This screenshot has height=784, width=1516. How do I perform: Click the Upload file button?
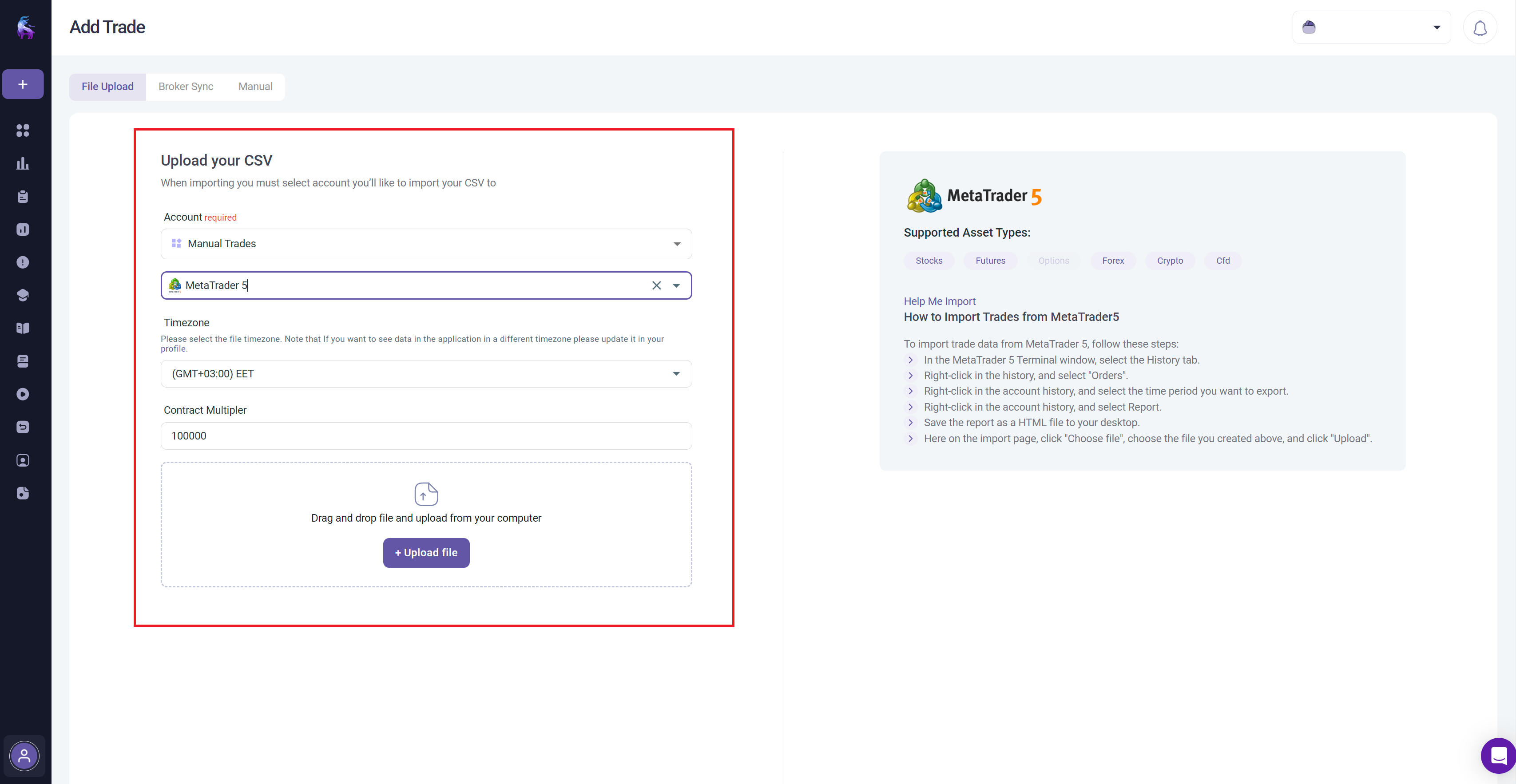426,552
